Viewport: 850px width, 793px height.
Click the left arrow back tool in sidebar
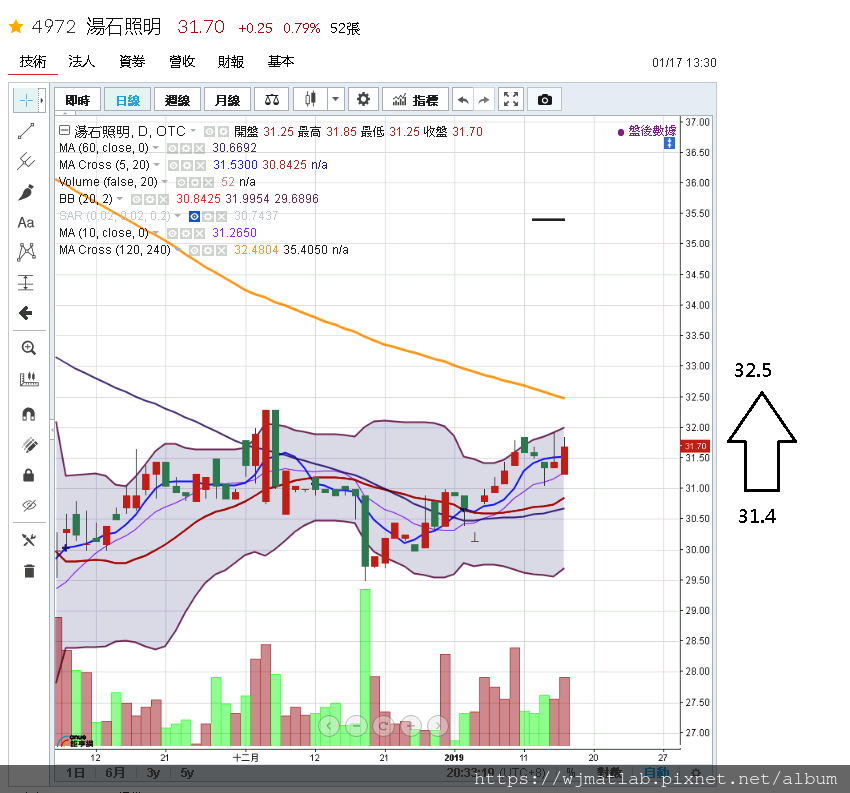26,313
